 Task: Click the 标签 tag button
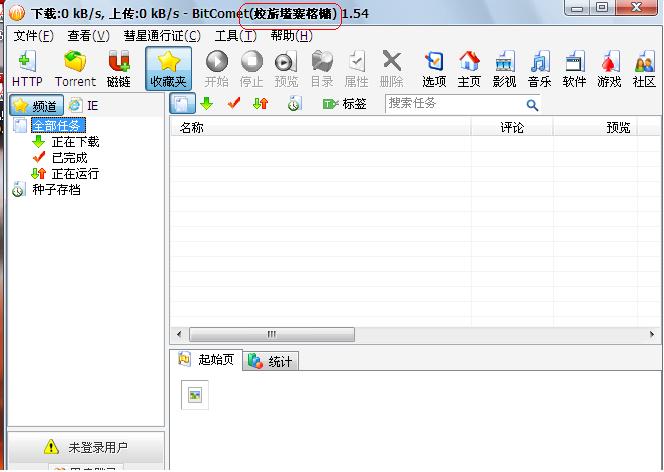pos(344,104)
